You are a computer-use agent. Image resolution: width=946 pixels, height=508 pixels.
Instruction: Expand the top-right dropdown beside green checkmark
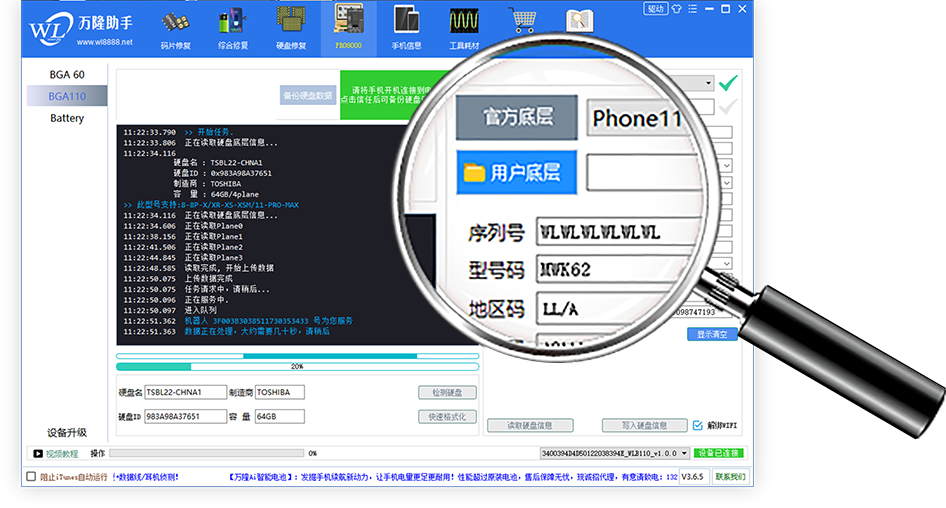708,83
